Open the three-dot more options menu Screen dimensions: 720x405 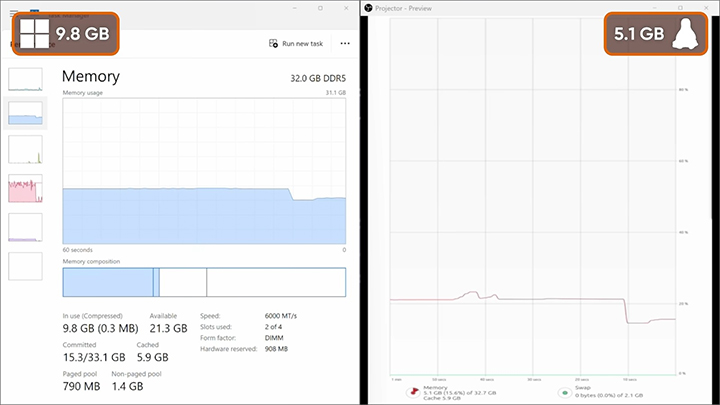tap(345, 44)
